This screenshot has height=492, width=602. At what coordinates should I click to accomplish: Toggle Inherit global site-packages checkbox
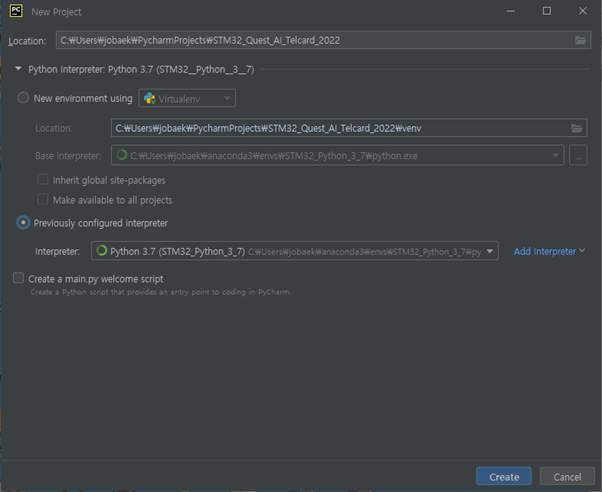pyautogui.click(x=43, y=179)
